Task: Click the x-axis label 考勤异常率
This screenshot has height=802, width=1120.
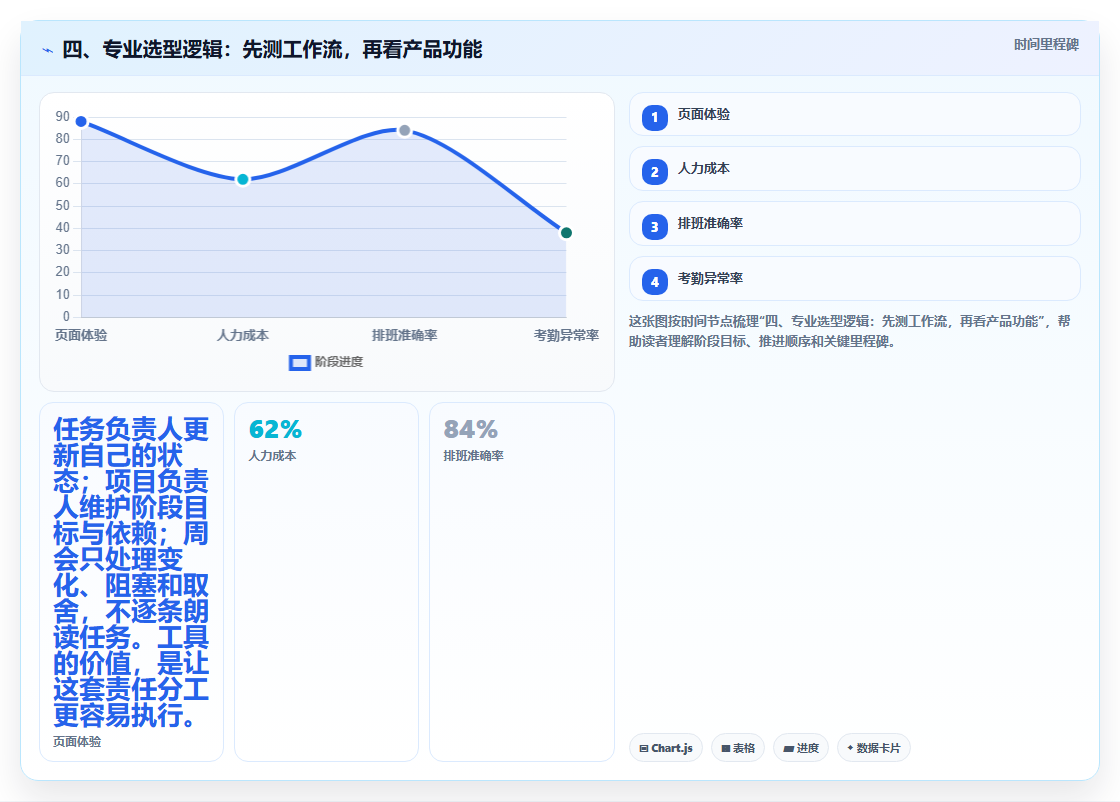Action: pyautogui.click(x=566, y=335)
